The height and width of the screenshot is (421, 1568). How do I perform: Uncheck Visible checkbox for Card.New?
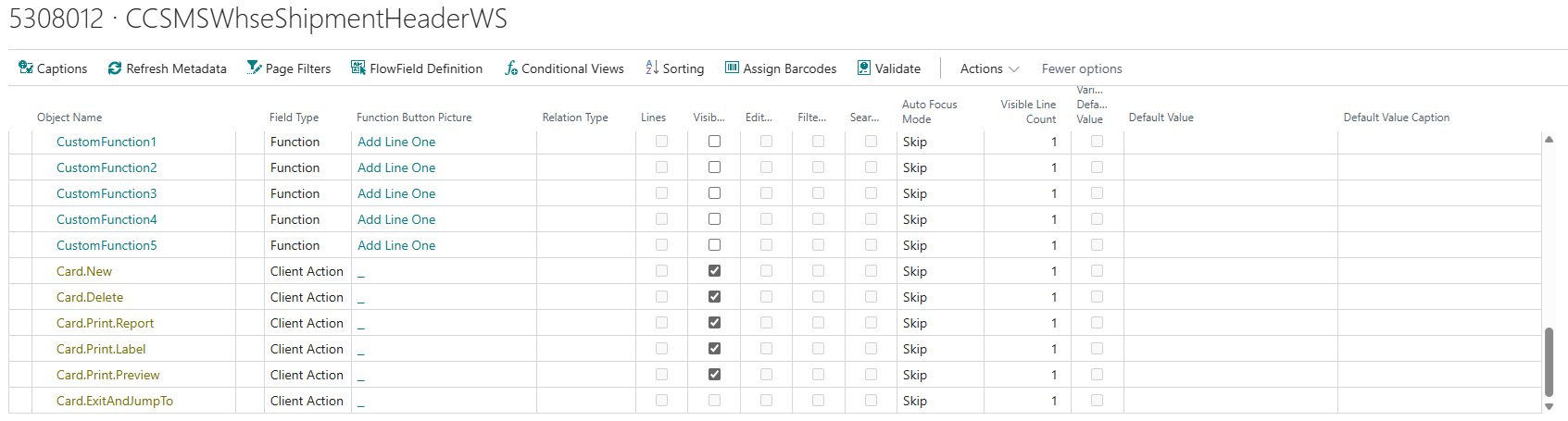pyautogui.click(x=714, y=271)
